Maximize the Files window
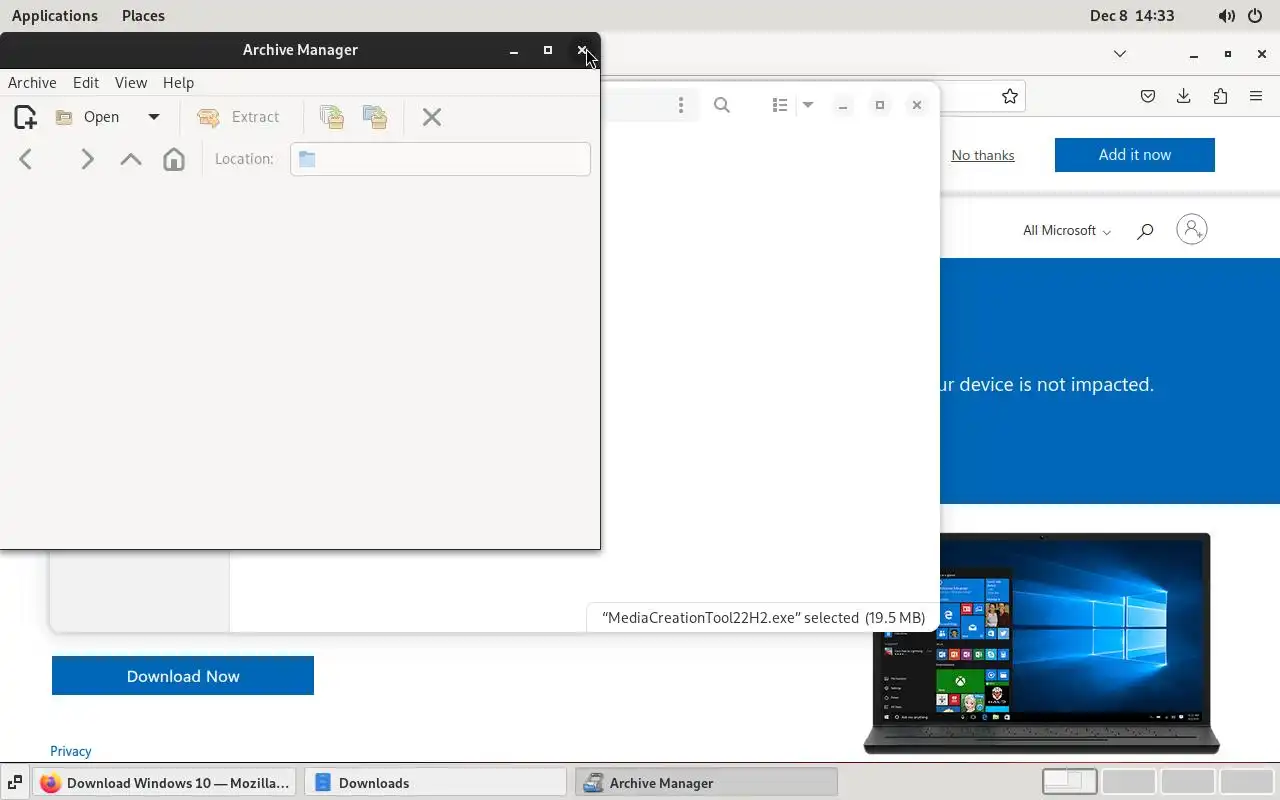This screenshot has height=800, width=1280. [880, 105]
